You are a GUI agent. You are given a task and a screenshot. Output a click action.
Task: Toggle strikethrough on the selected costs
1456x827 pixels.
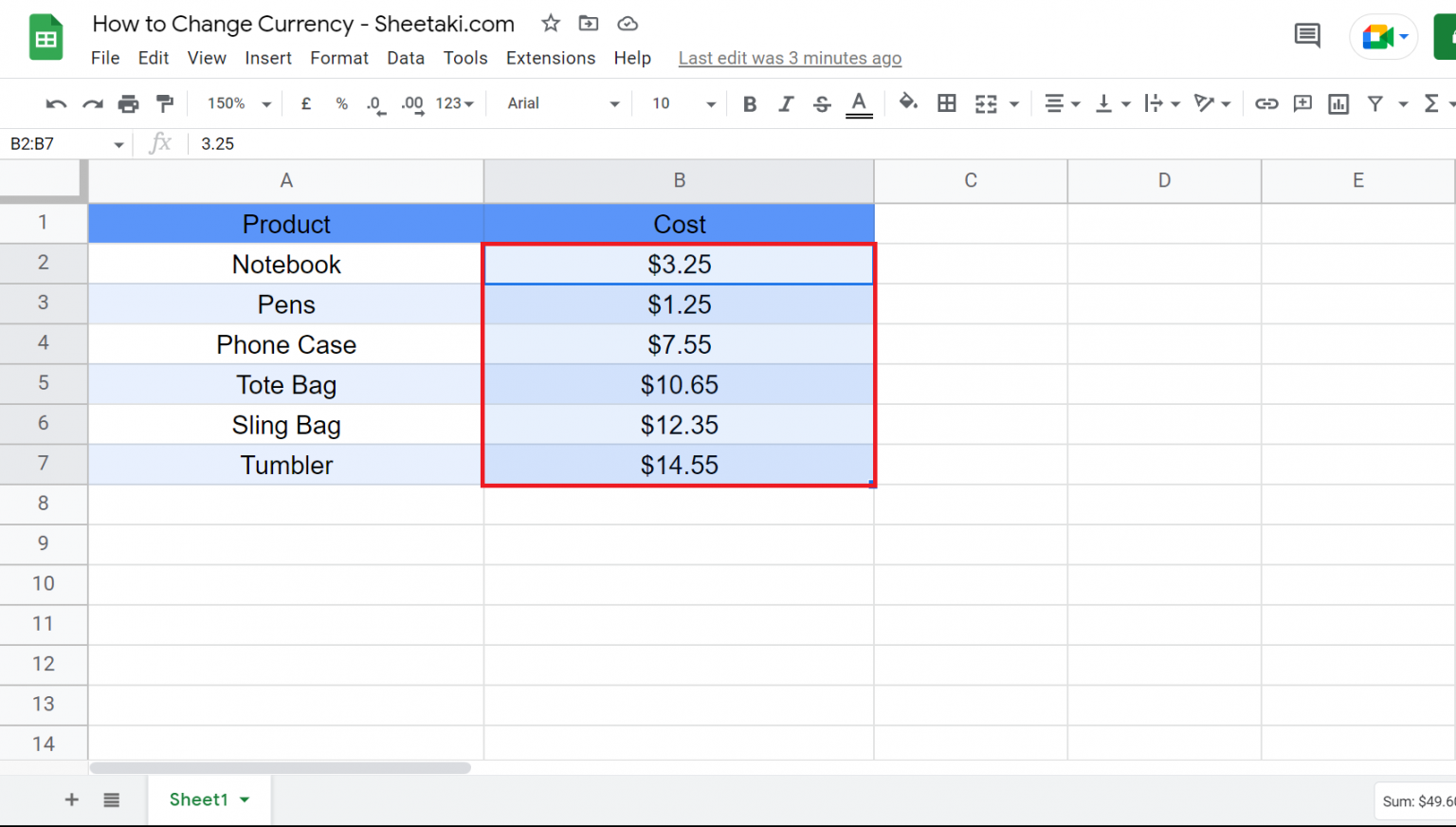pos(821,103)
